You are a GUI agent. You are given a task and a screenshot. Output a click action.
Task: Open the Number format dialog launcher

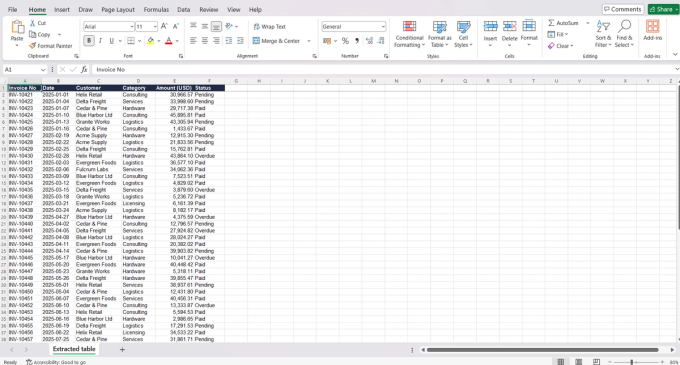coord(386,56)
